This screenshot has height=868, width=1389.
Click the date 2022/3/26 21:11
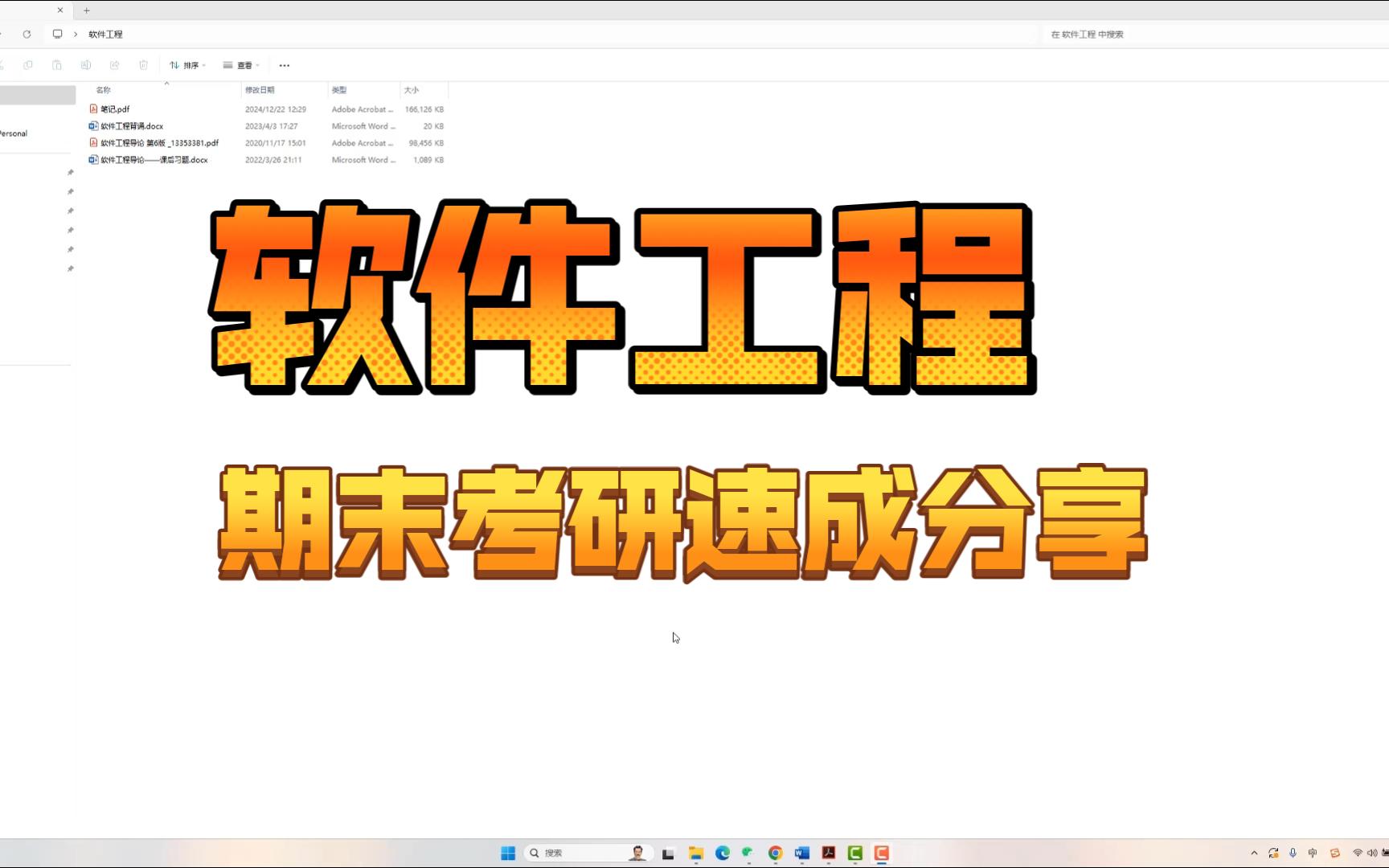click(273, 160)
